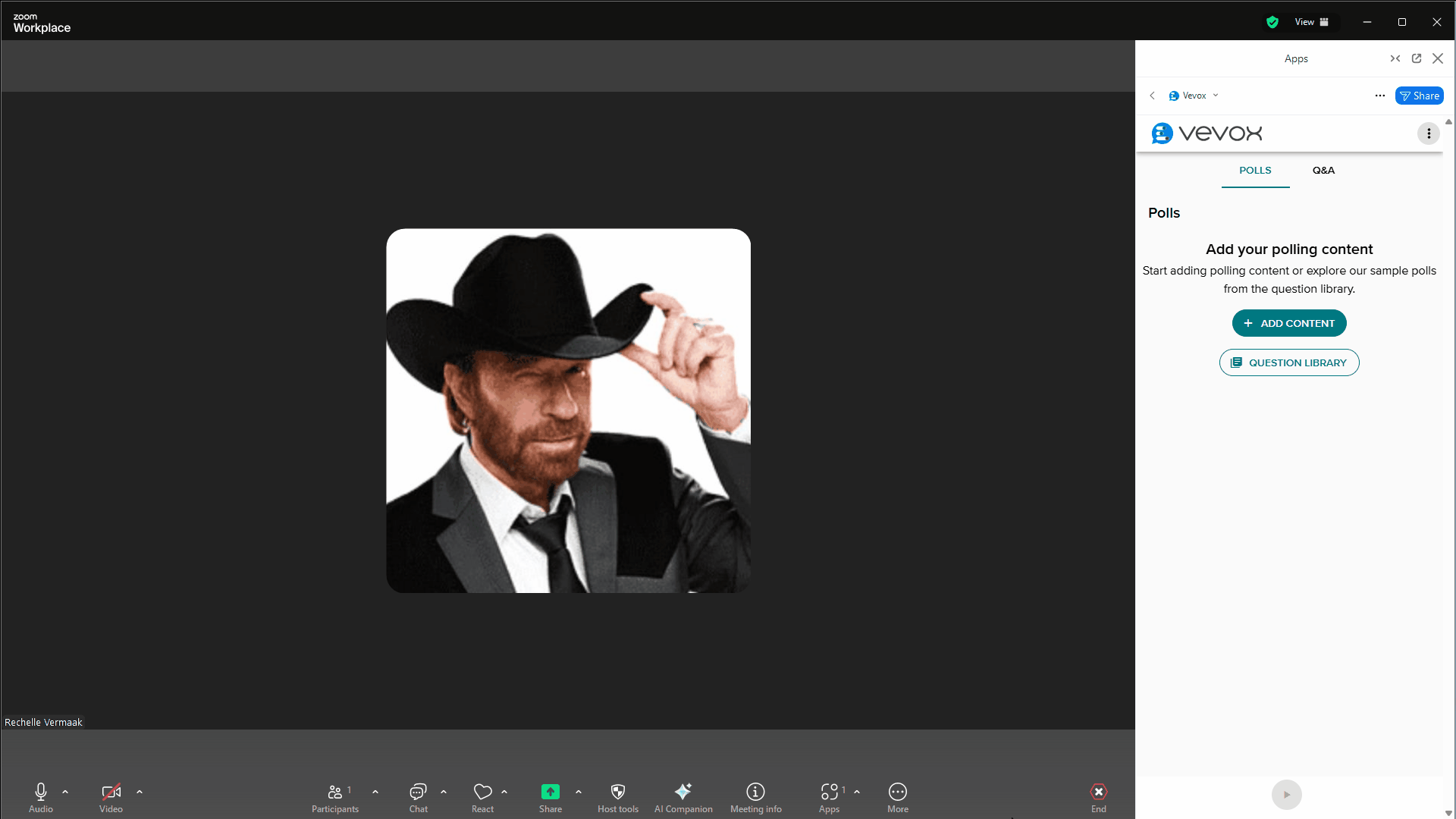Start video with the Video icon
Screen dimensions: 1456x819
point(111,792)
